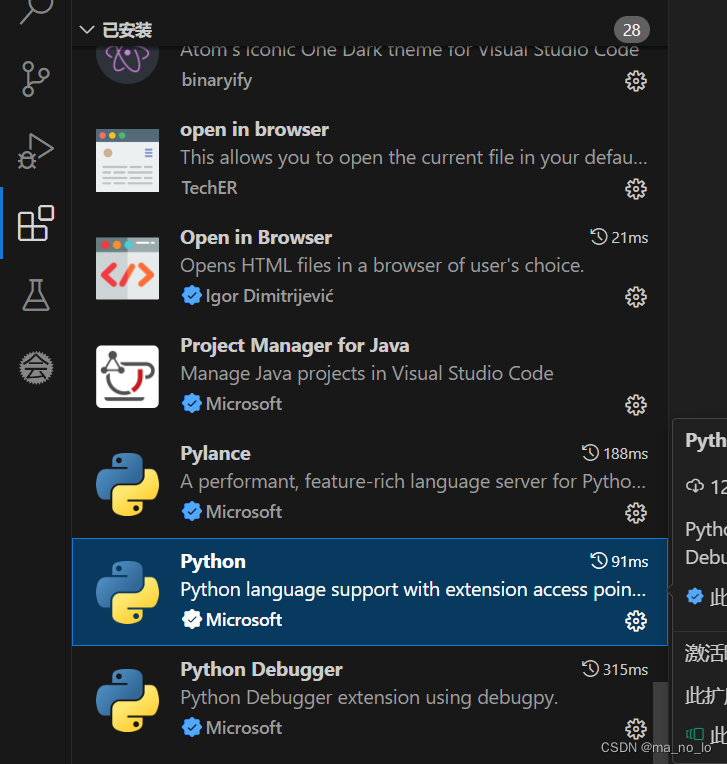Viewport: 727px width, 764px height.
Task: Click the 315ms activation time on Python Debugger
Action: pyautogui.click(x=626, y=670)
